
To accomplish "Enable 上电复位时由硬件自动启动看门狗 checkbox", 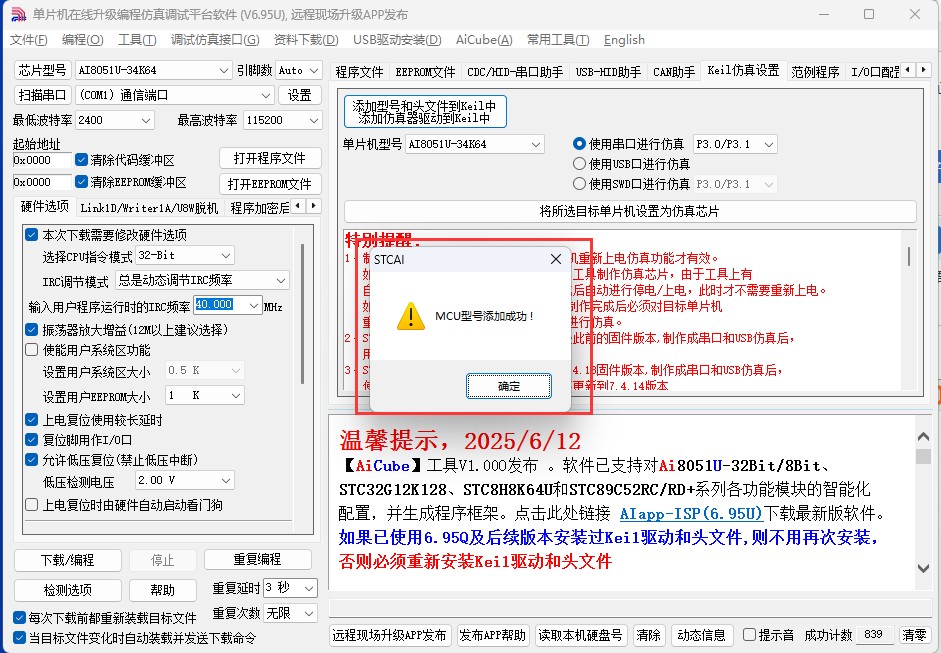I will point(32,505).
